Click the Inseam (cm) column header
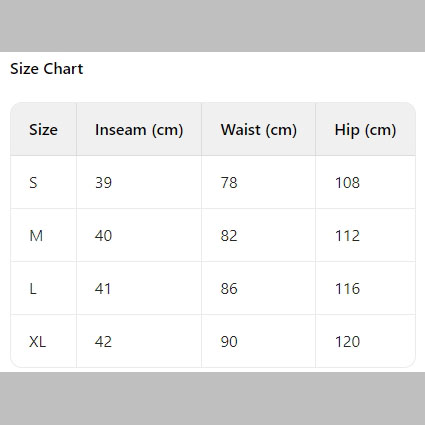This screenshot has width=425, height=425. point(139,129)
